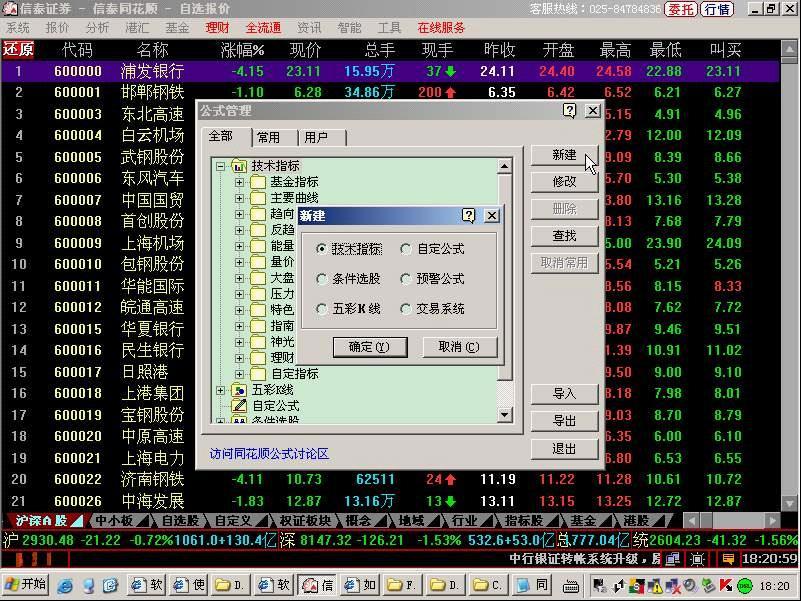This screenshot has width=801, height=601.
Task: Click the 自定公式 pencil icon
Action: pyautogui.click(x=239, y=406)
